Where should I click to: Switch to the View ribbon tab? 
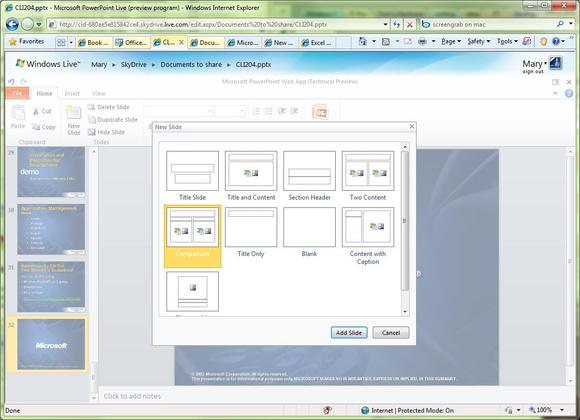[99, 94]
